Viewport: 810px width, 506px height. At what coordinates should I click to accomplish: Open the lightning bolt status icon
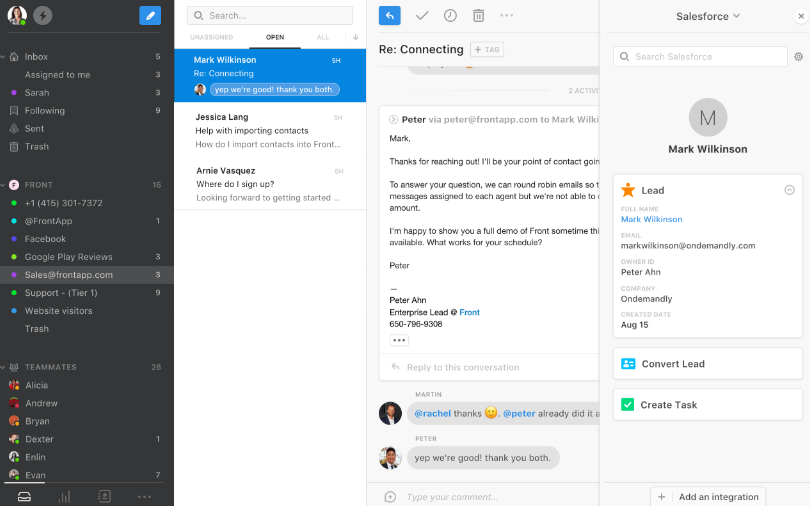42,15
